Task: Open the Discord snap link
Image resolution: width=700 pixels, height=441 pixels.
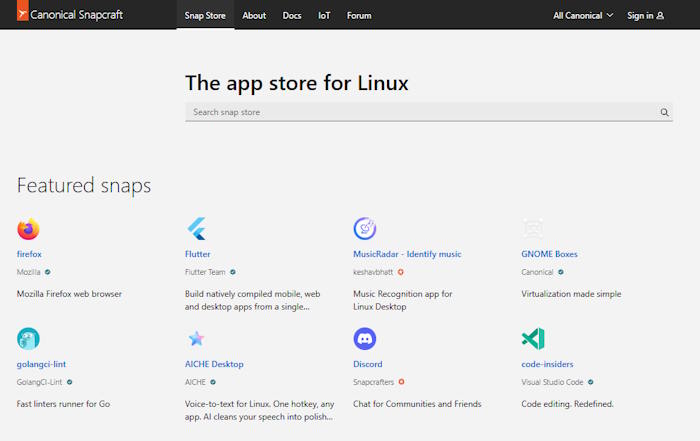Action: click(367, 364)
